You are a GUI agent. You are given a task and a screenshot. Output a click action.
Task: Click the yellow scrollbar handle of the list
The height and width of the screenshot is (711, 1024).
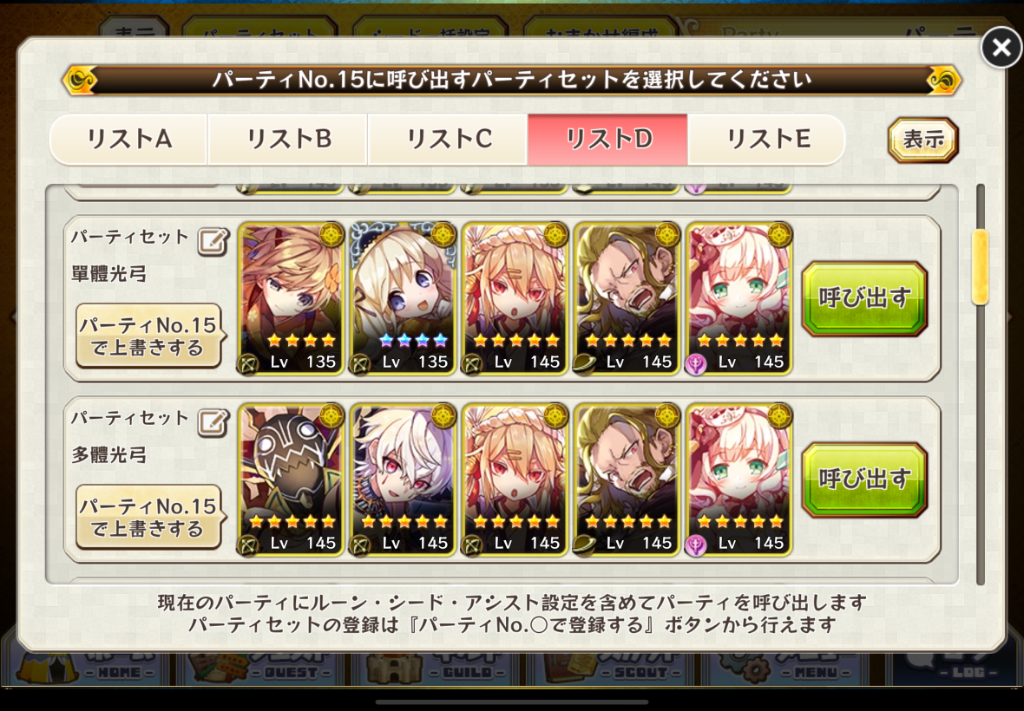[980, 267]
